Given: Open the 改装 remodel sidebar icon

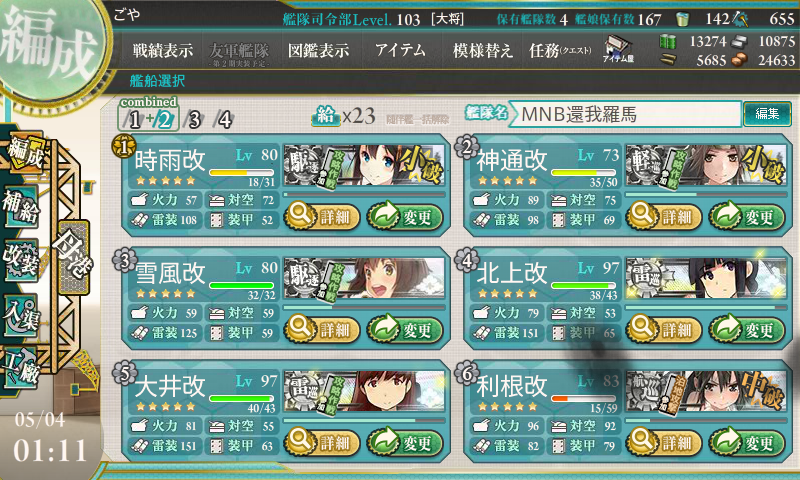Looking at the screenshot, I should 20,259.
